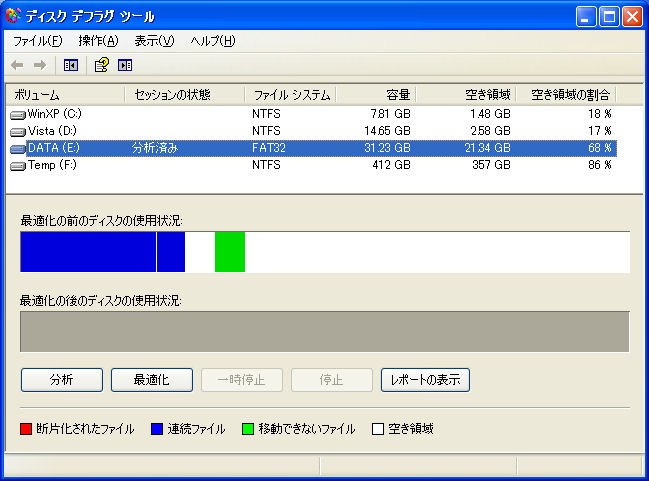Click the 18 % free percentage cell
Image resolution: width=649 pixels, height=481 pixels.
(600, 114)
